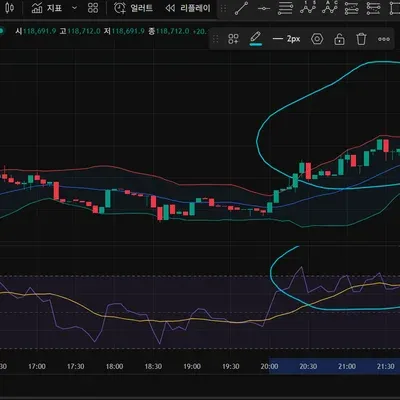Click the close price 118,712.0 next to 종

[172, 31]
